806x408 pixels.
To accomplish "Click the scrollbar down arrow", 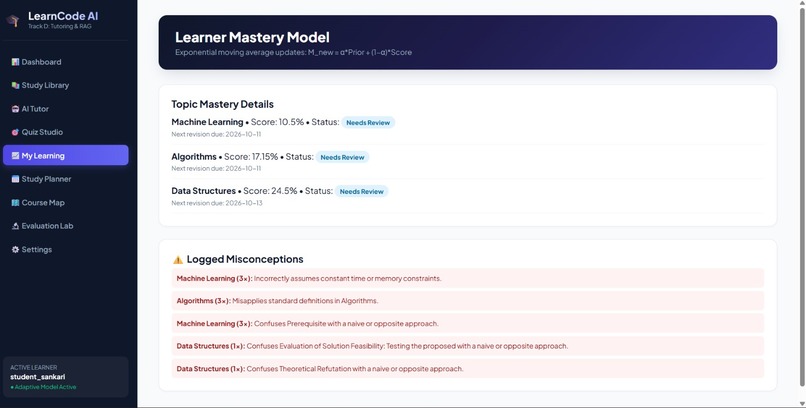I will (x=801, y=403).
